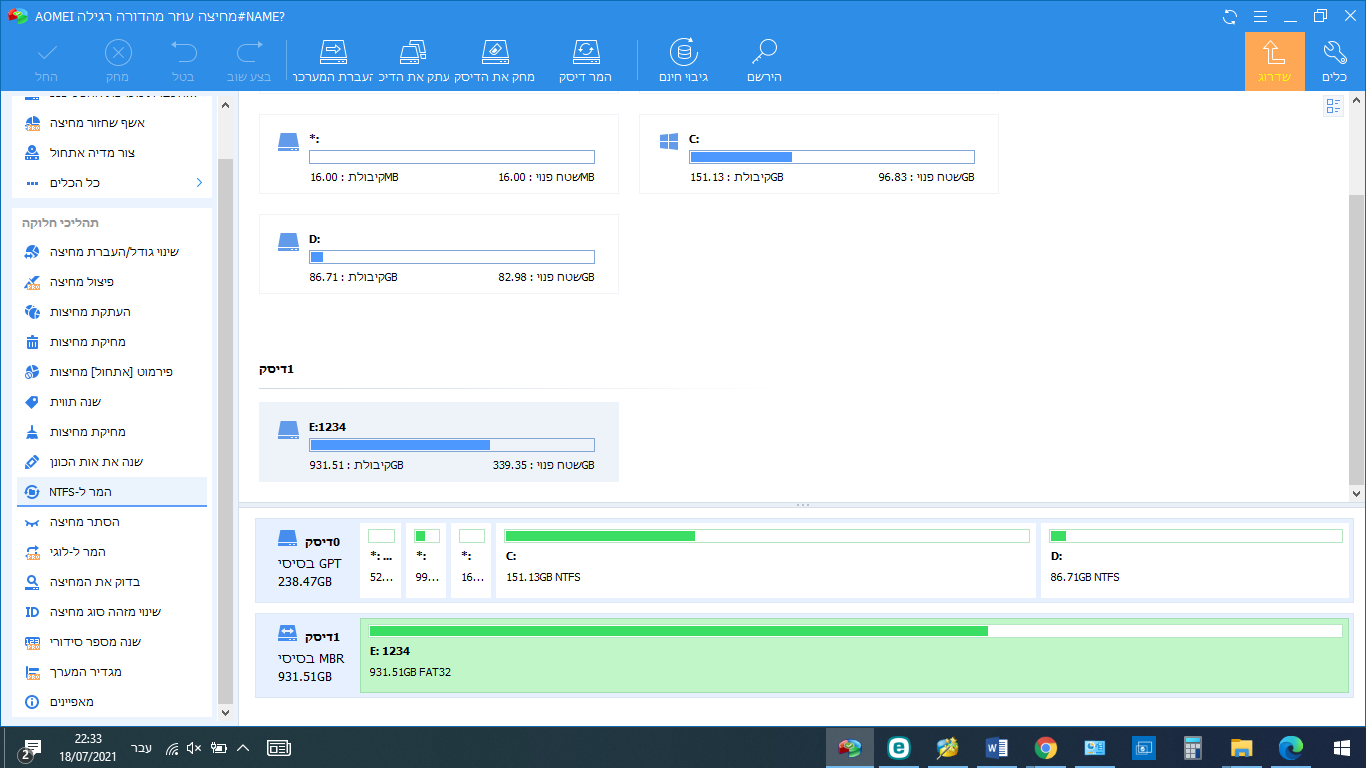Click the refresh icon in title bar
The height and width of the screenshot is (768, 1366).
[x=1229, y=16]
